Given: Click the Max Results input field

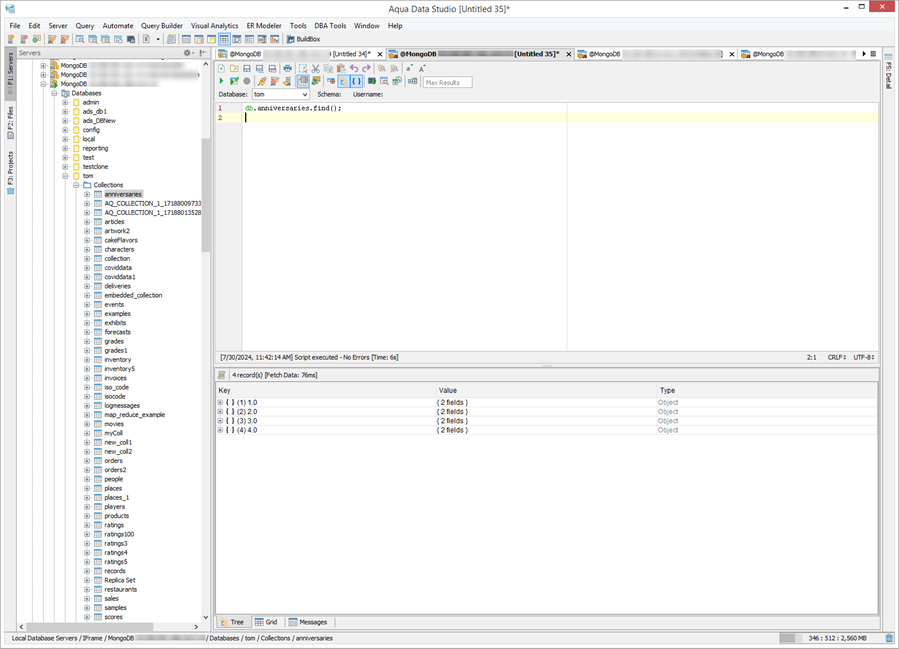Looking at the screenshot, I should coord(447,82).
